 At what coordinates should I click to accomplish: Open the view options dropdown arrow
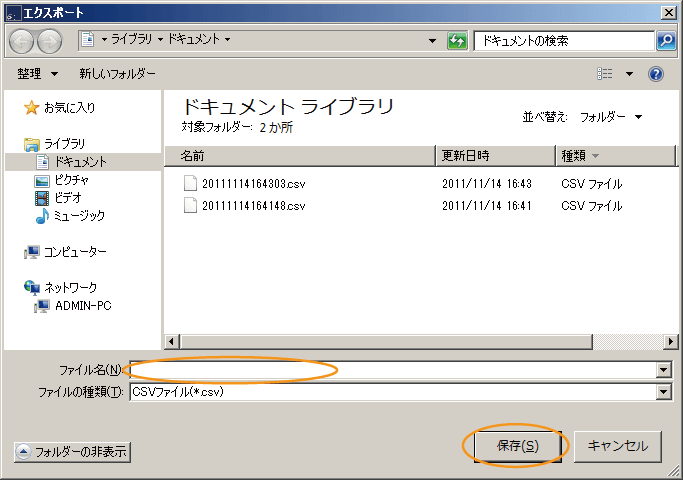tap(629, 74)
